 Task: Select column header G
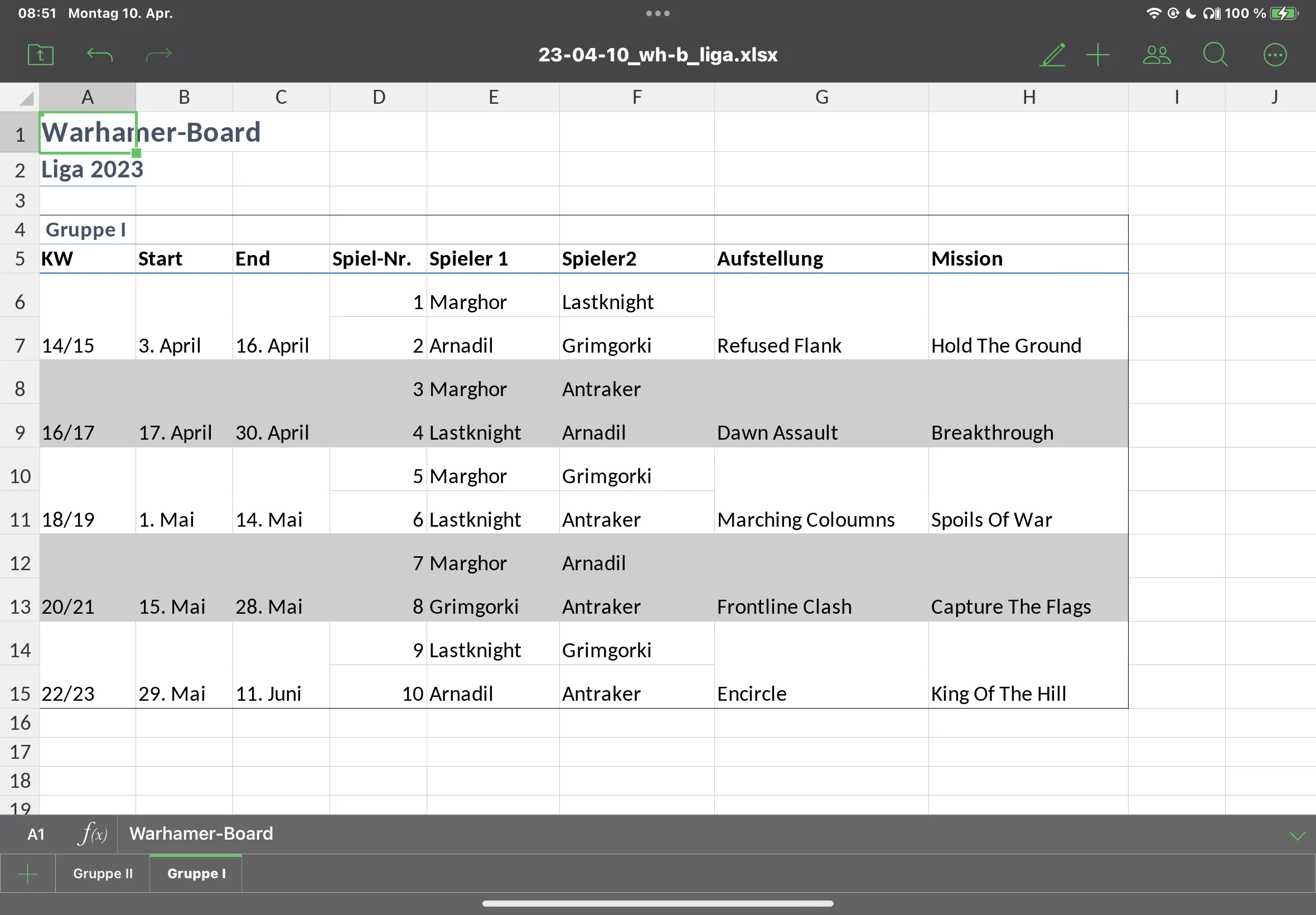coord(821,98)
